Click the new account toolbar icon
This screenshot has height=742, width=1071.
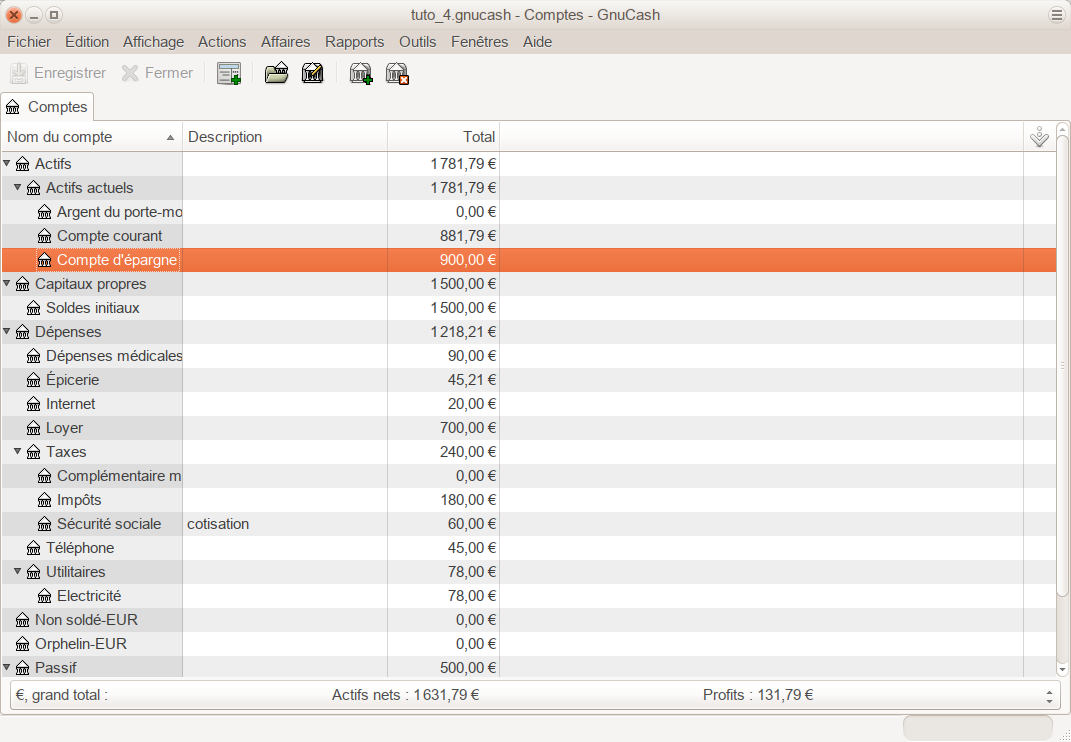point(361,73)
